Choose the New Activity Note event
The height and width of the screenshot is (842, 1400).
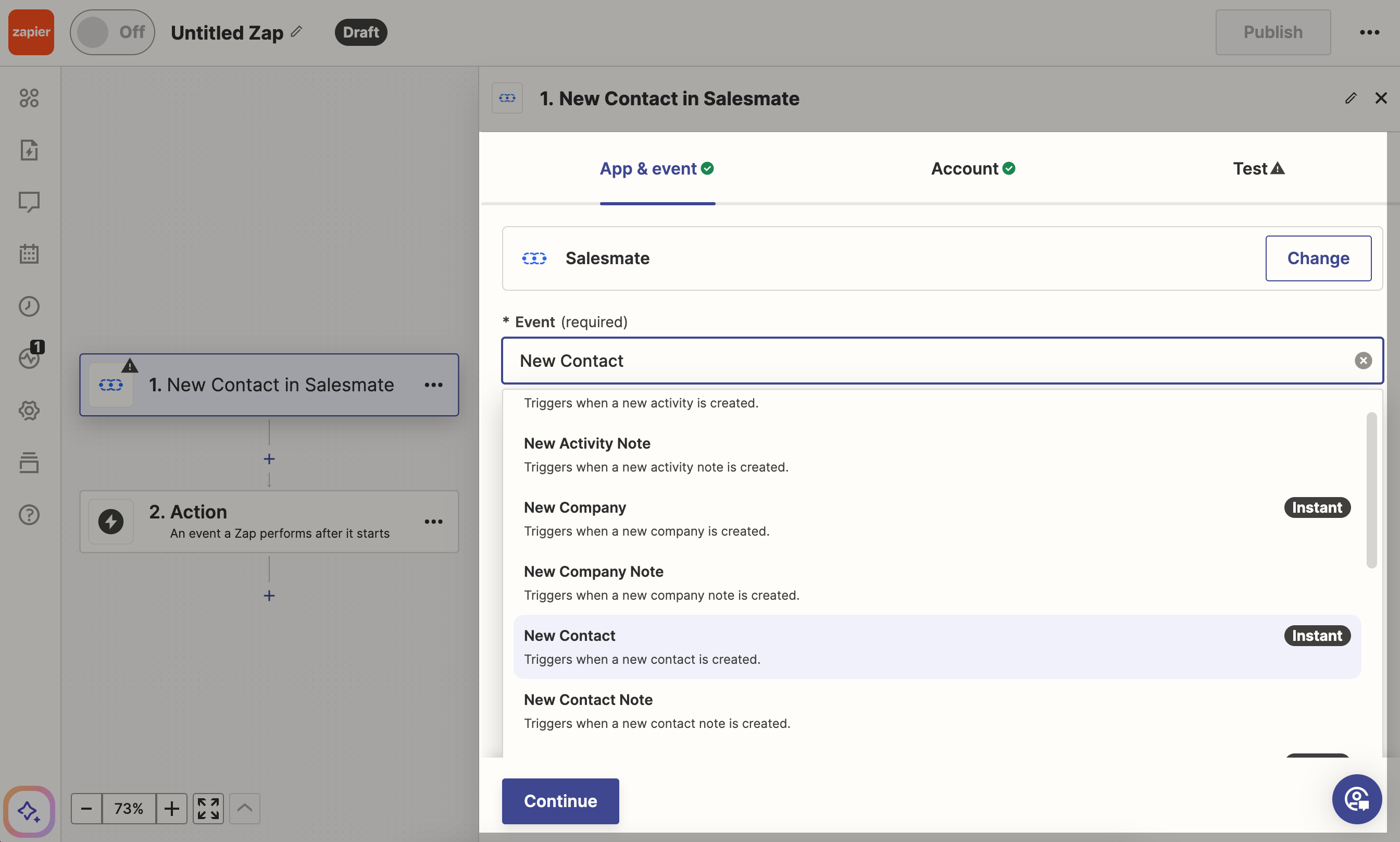pos(937,454)
